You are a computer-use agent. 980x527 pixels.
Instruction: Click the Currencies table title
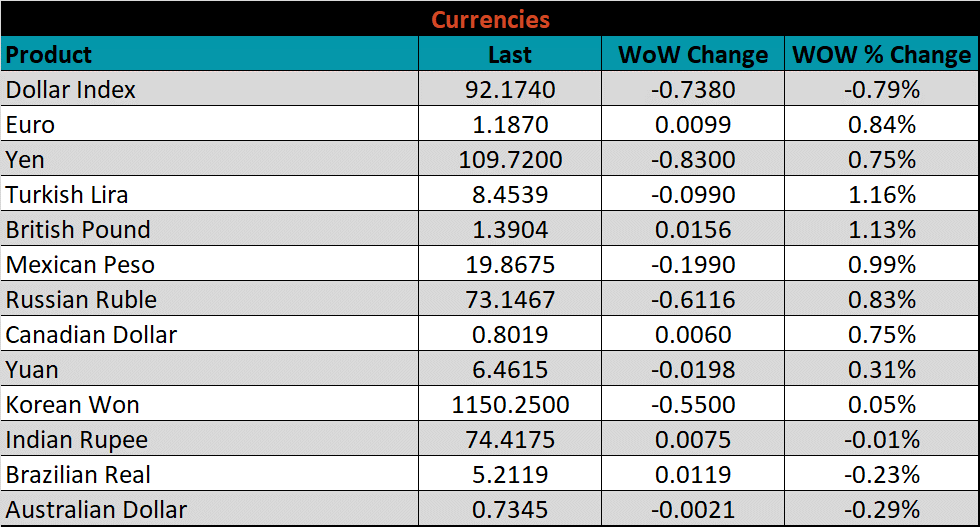pos(489,19)
